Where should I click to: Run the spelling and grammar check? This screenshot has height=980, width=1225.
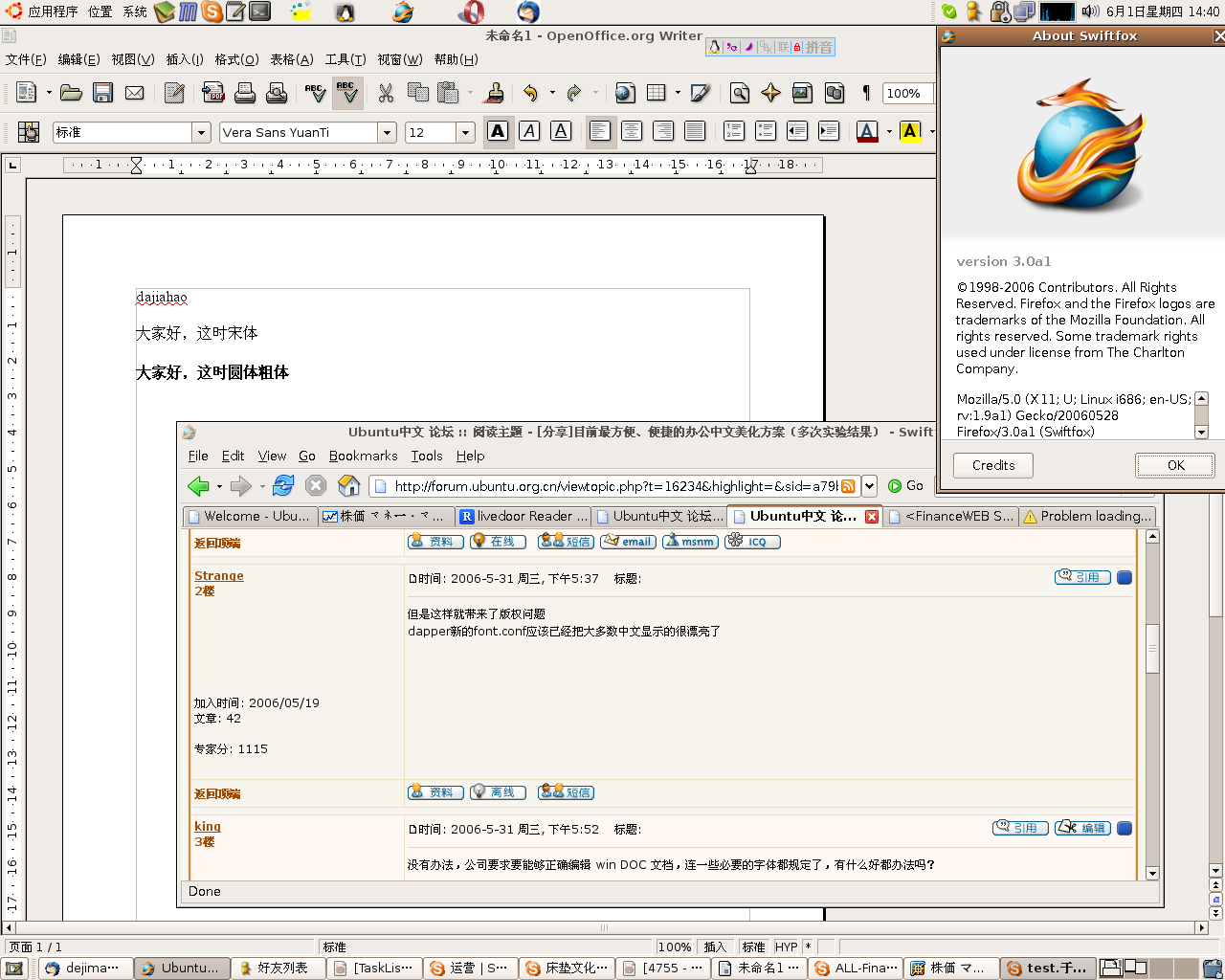click(315, 93)
